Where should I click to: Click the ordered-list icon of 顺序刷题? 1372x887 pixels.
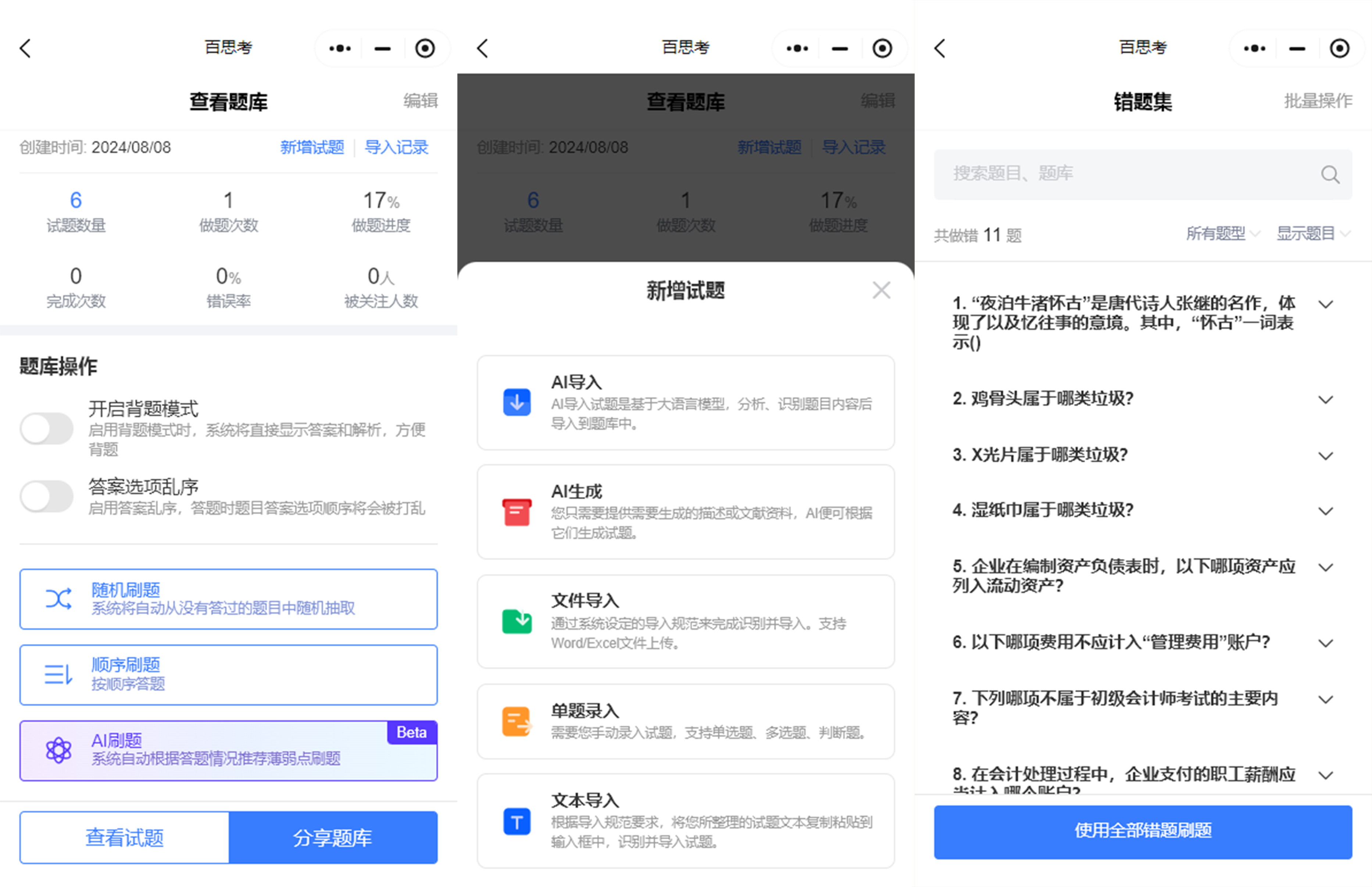pos(58,675)
